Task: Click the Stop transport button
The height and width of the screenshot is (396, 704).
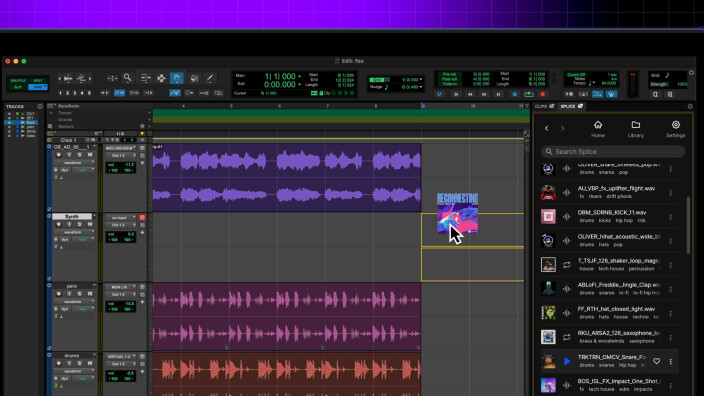Action: pyautogui.click(x=515, y=94)
